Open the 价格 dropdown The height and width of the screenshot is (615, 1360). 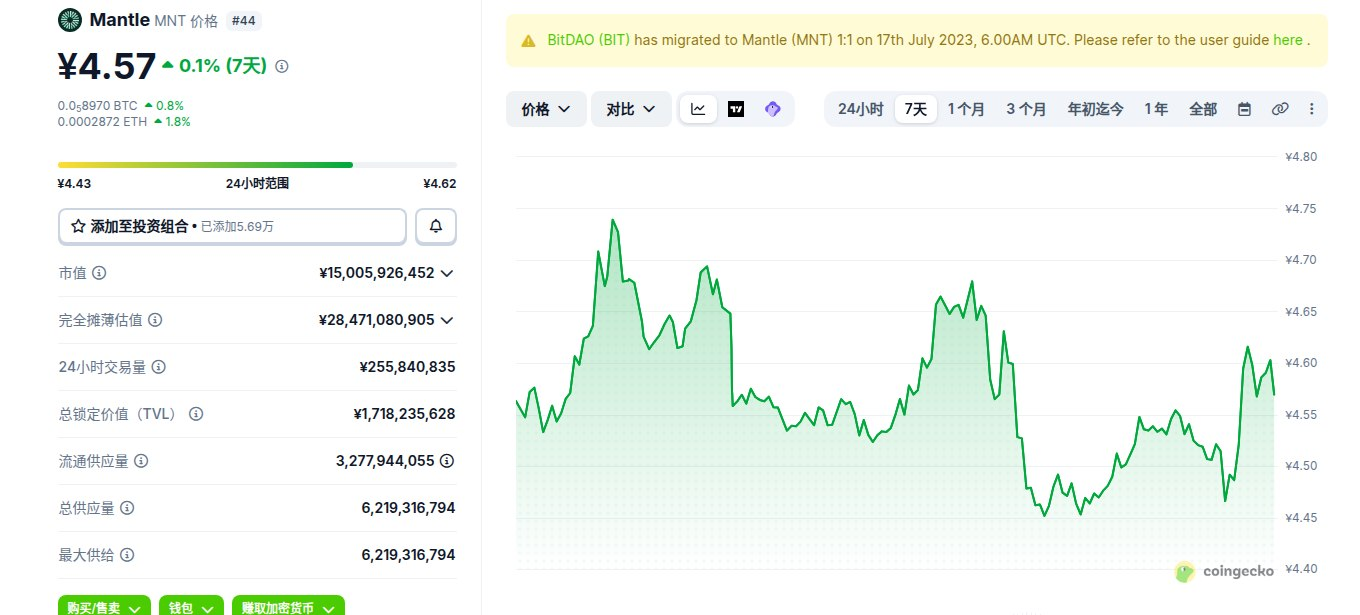[x=546, y=109]
